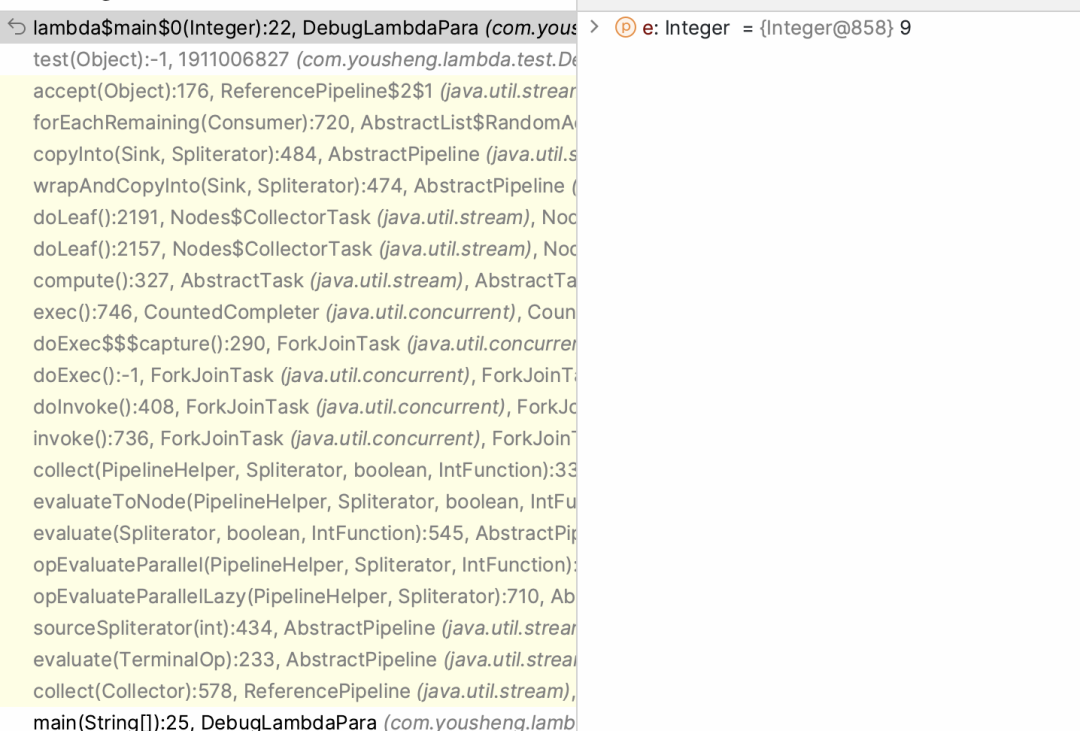Select doExec$$$capture():290 ForkJoinTask frame
Viewport: 1080px width, 731px height.
tap(288, 344)
